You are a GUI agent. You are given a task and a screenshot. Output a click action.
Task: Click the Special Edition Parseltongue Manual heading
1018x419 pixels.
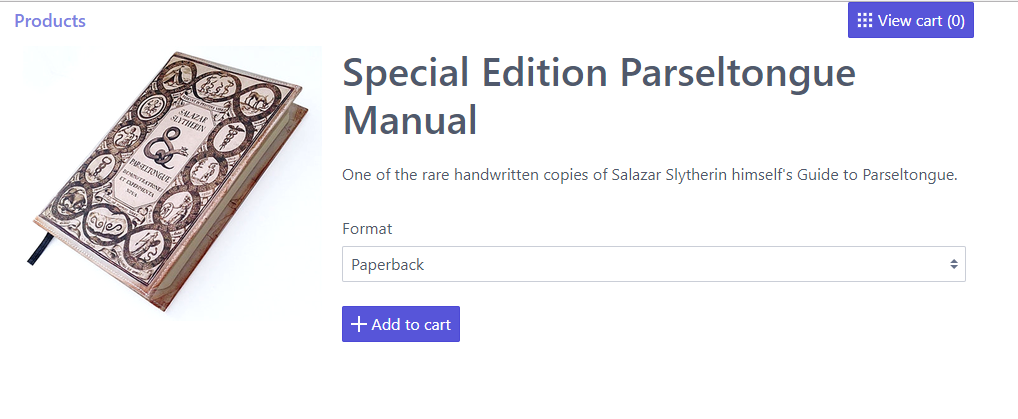click(x=599, y=96)
